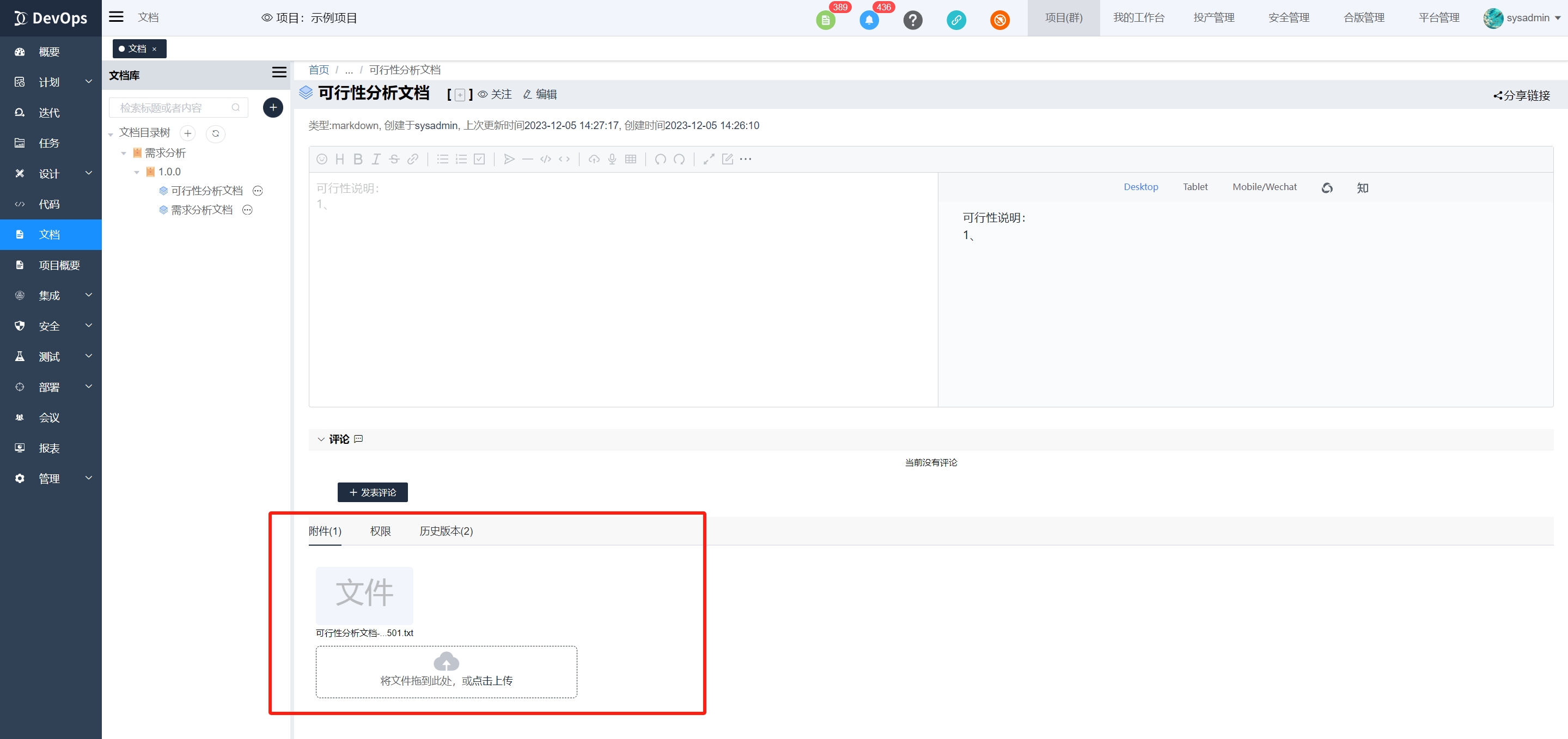Click the microphone record icon
Image resolution: width=1568 pixels, height=739 pixels.
[612, 159]
